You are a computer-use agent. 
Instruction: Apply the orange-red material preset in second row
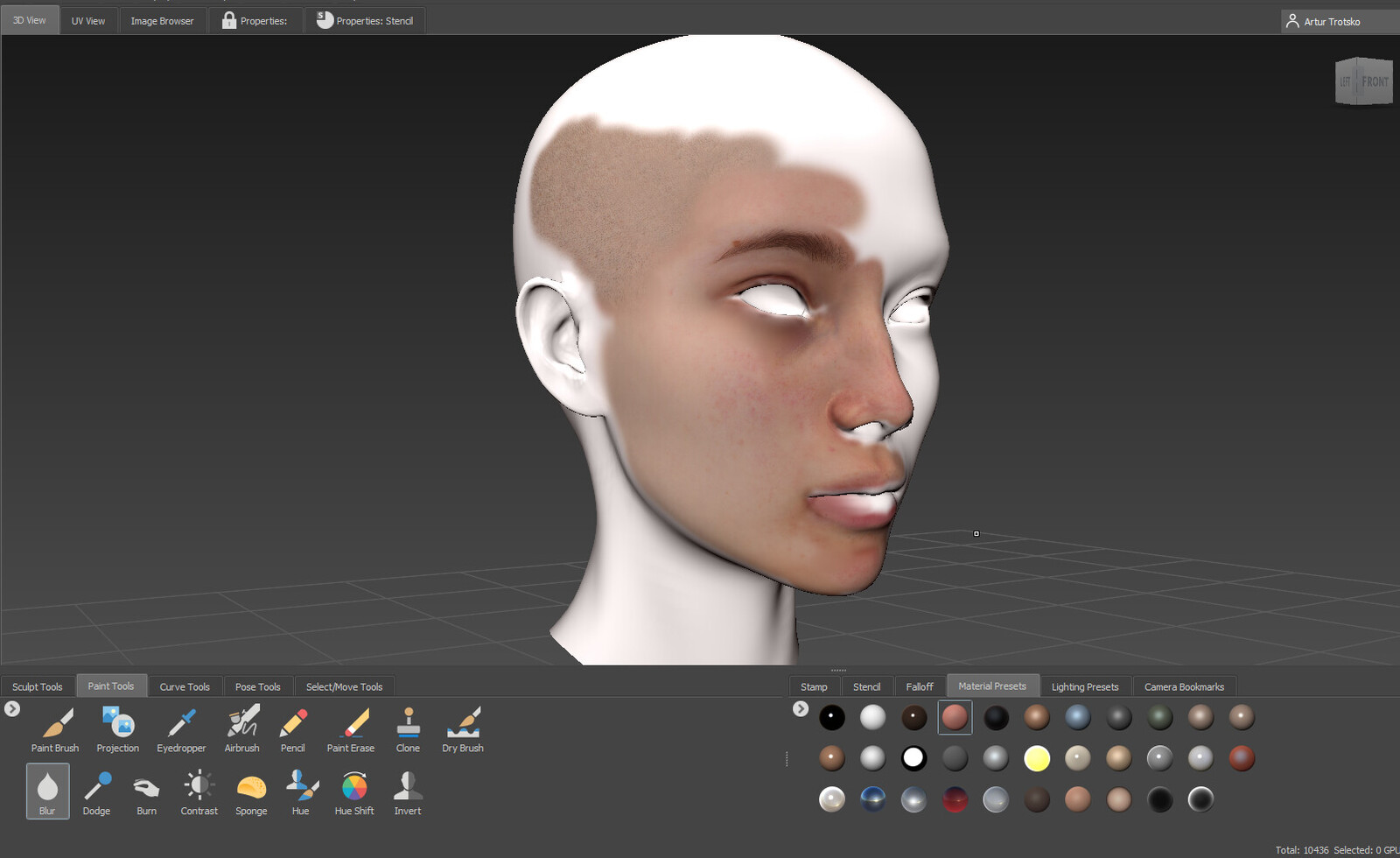1242,758
